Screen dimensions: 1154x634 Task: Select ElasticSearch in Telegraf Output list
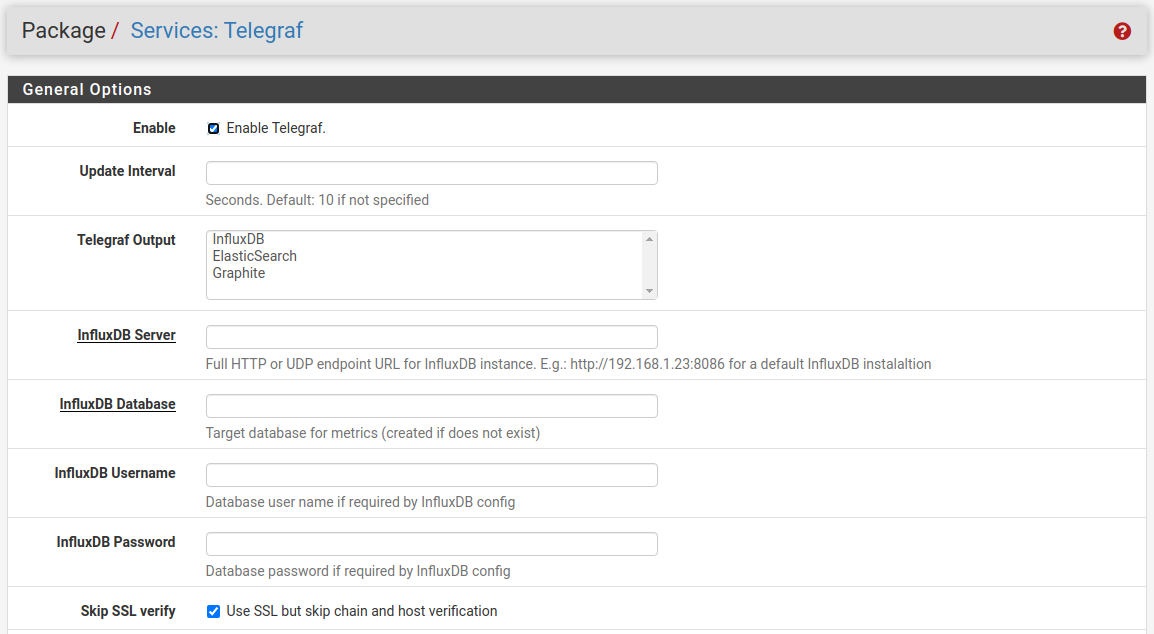pyautogui.click(x=254, y=256)
